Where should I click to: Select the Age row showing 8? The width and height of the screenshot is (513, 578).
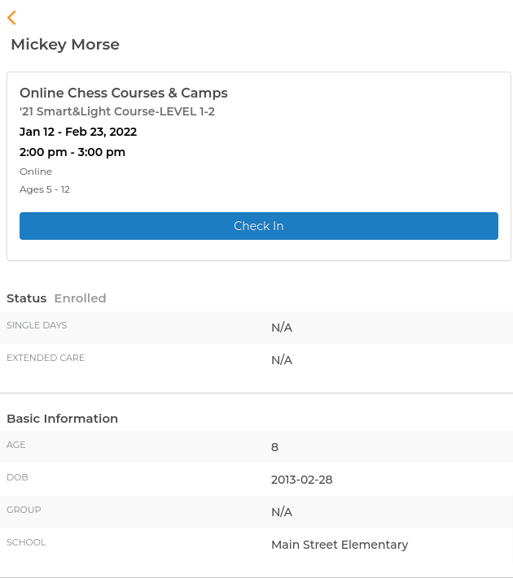(x=256, y=447)
